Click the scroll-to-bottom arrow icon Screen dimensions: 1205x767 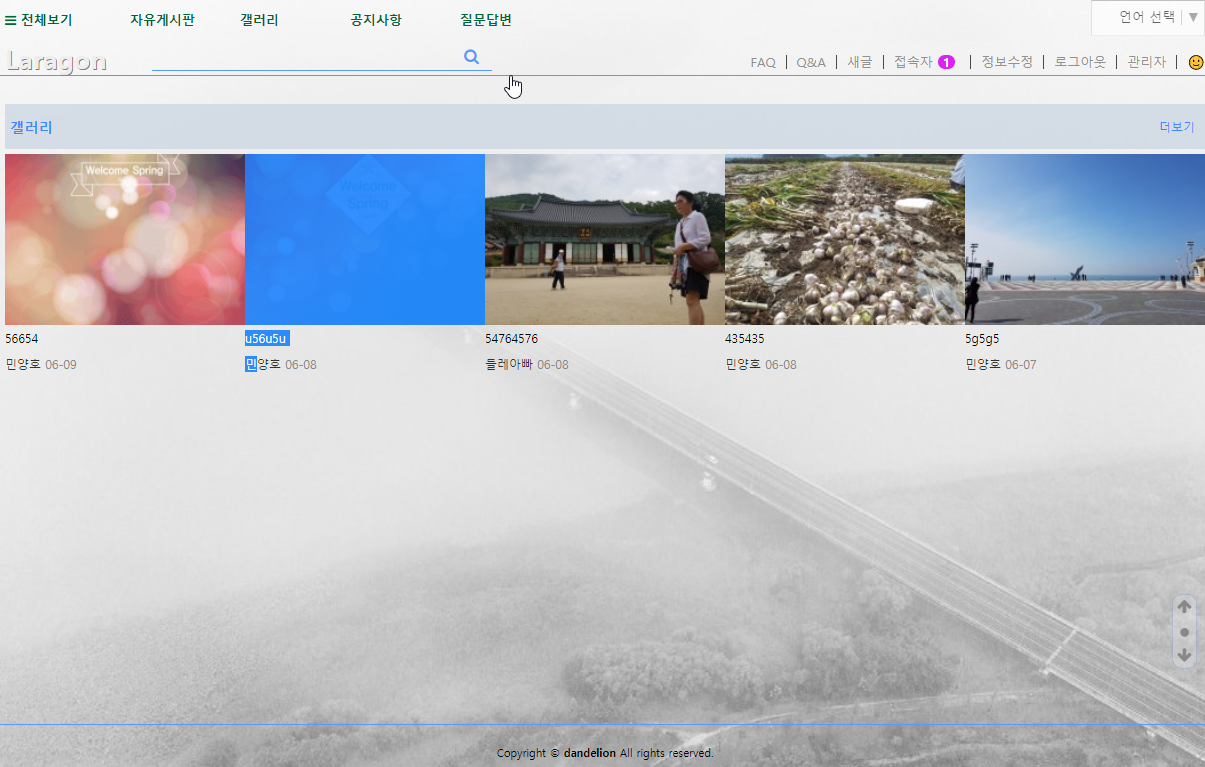click(1184, 655)
